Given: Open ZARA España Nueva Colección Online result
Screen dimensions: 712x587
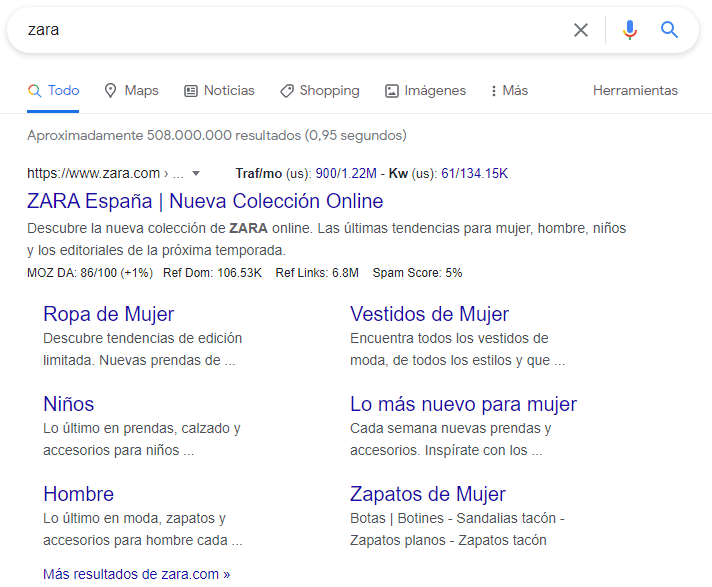Looking at the screenshot, I should tap(205, 201).
